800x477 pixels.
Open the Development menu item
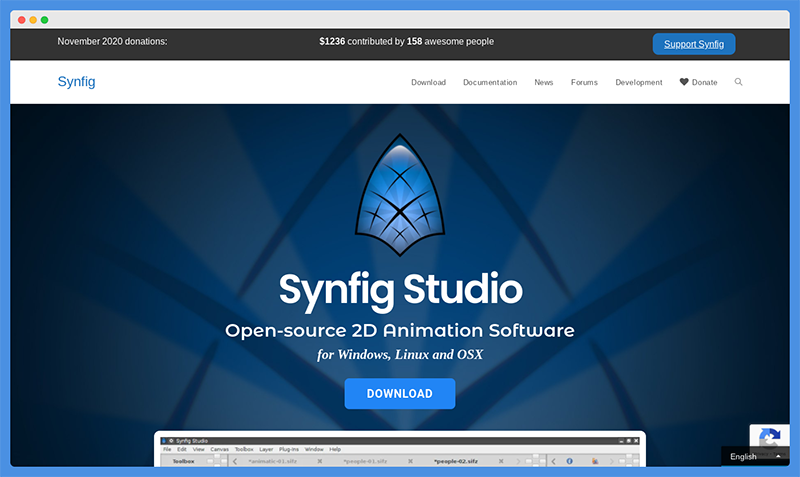point(639,82)
